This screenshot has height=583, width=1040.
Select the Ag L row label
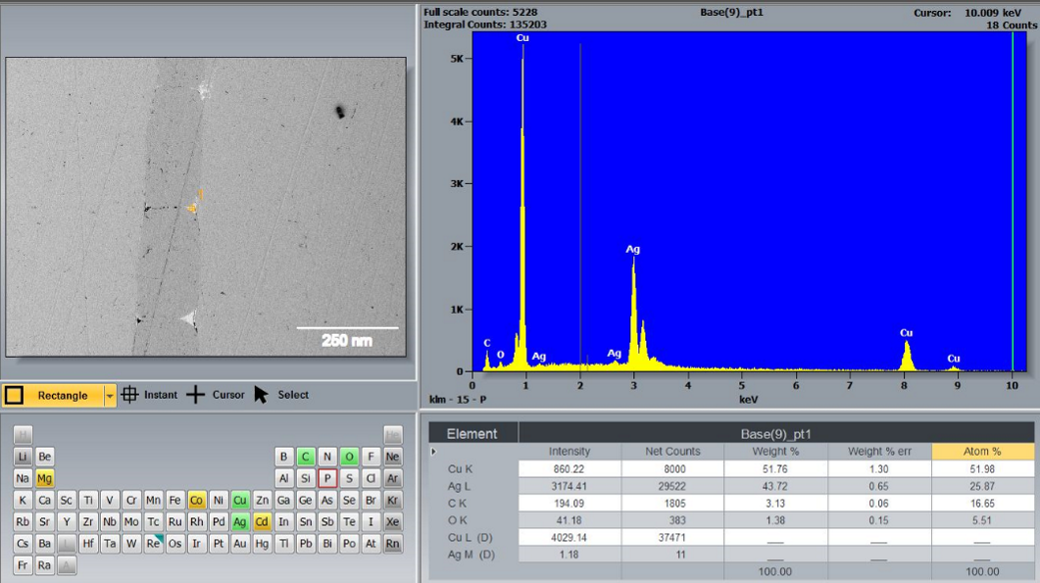459,486
